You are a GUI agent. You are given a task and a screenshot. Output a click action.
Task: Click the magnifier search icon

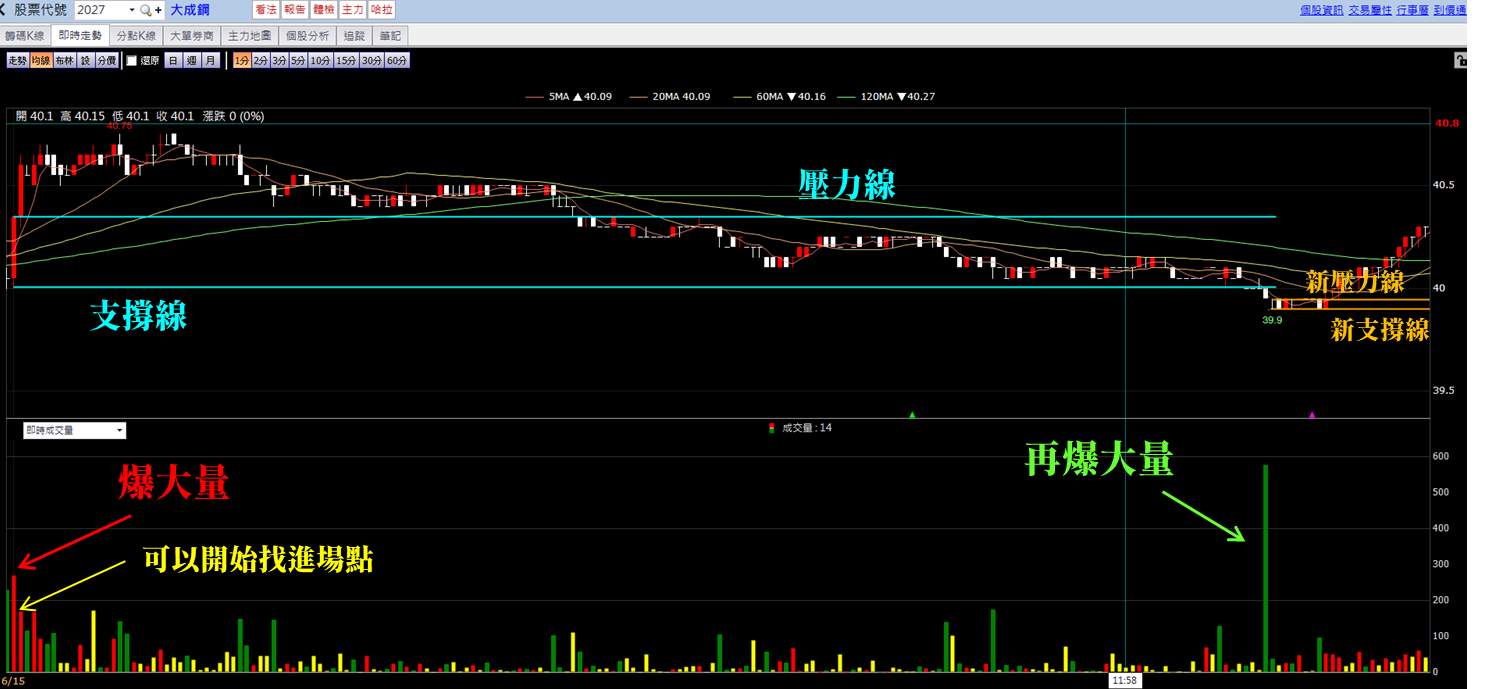[146, 10]
